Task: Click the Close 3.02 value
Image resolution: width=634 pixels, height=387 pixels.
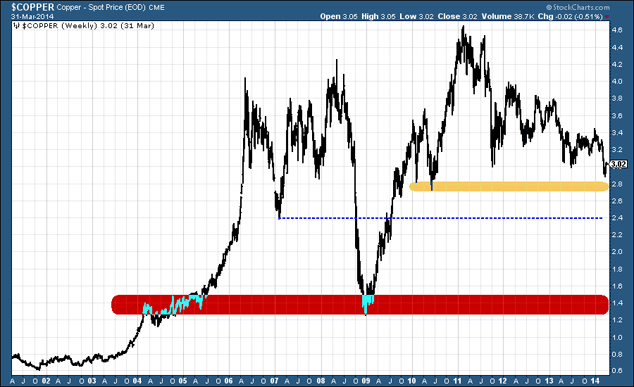Action: click(457, 17)
